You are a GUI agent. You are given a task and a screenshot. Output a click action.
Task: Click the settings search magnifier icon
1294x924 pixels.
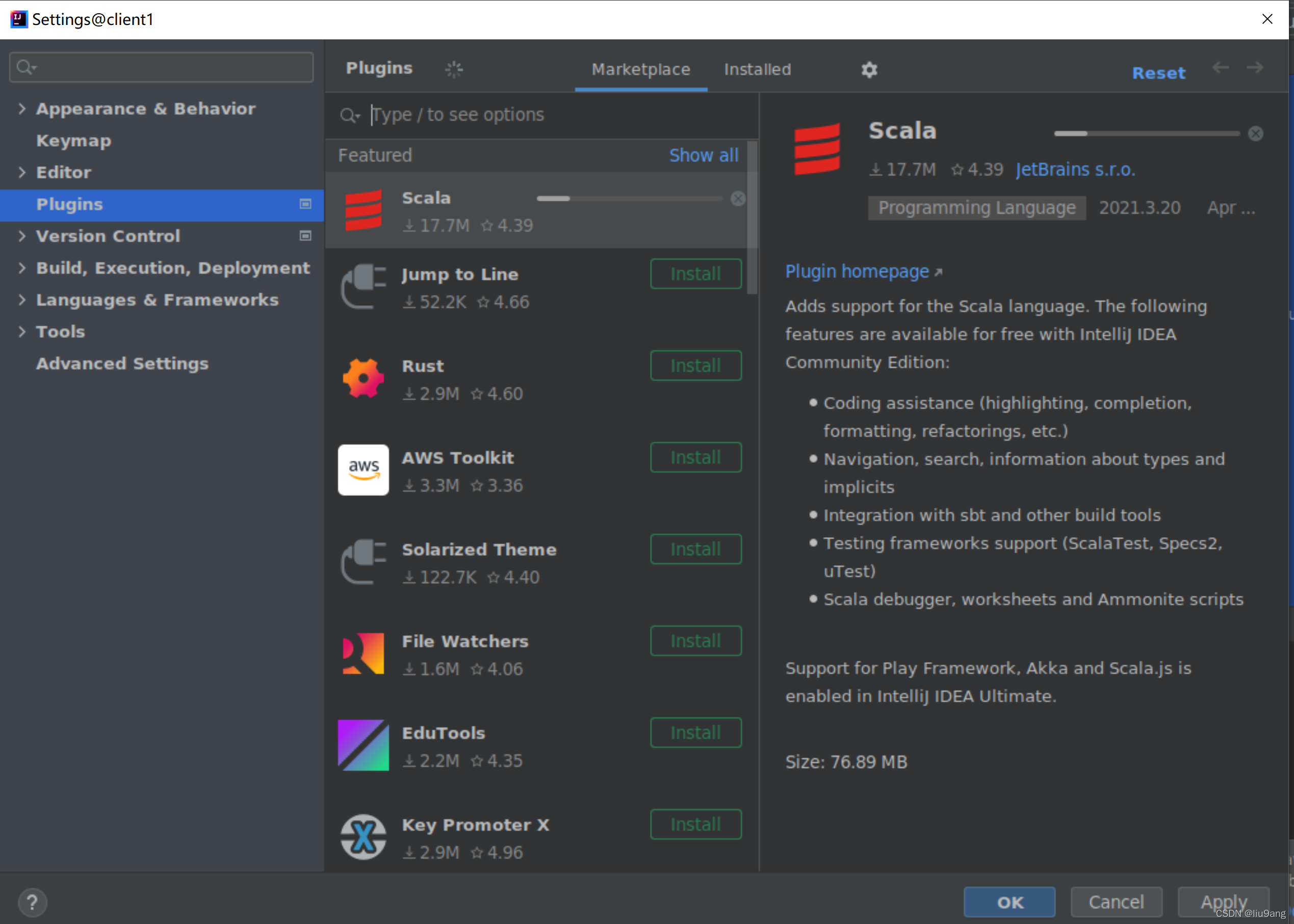pyautogui.click(x=25, y=67)
